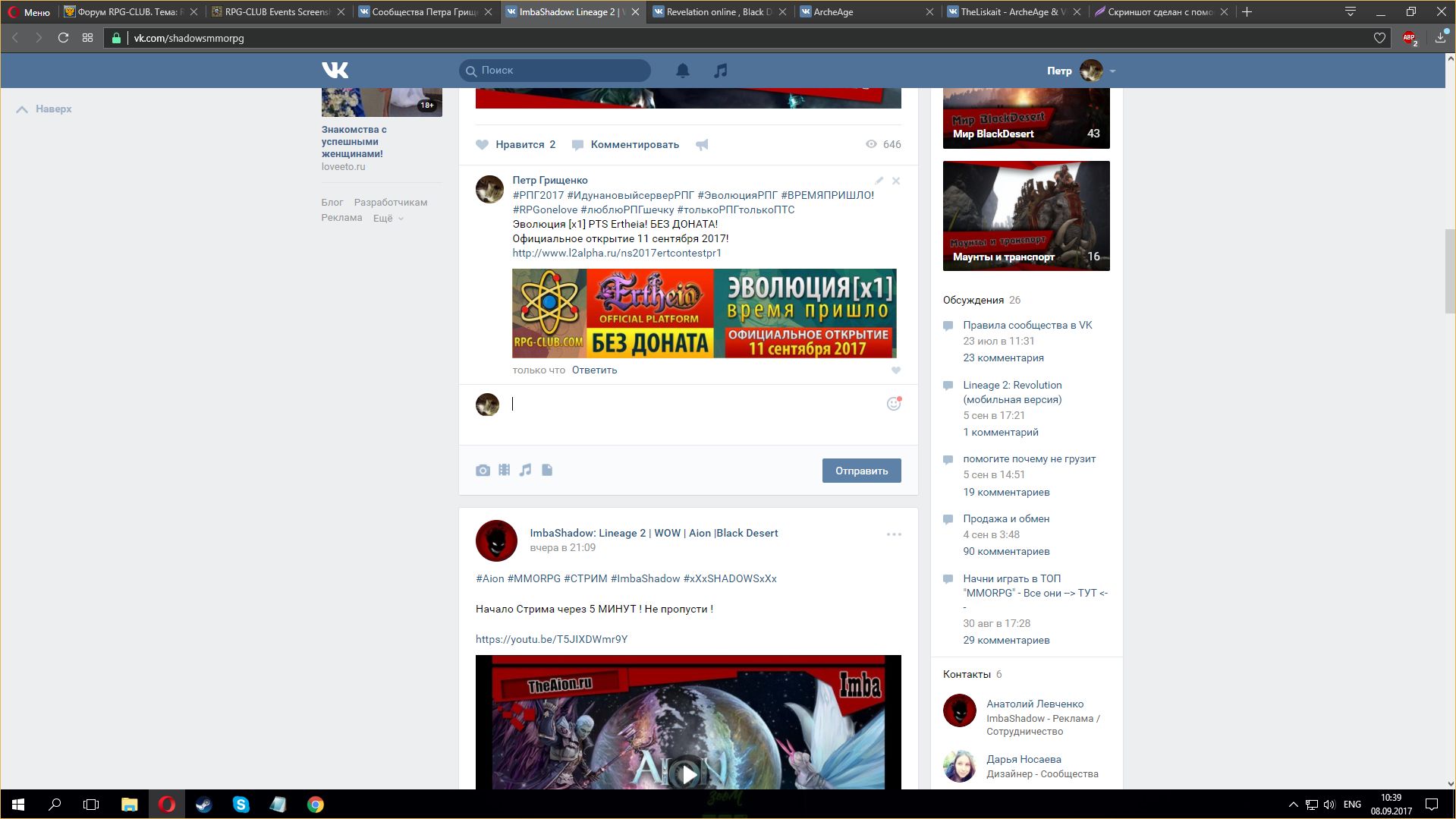1456x819 pixels.
Task: Open File Explorer from the taskbar
Action: coord(129,805)
